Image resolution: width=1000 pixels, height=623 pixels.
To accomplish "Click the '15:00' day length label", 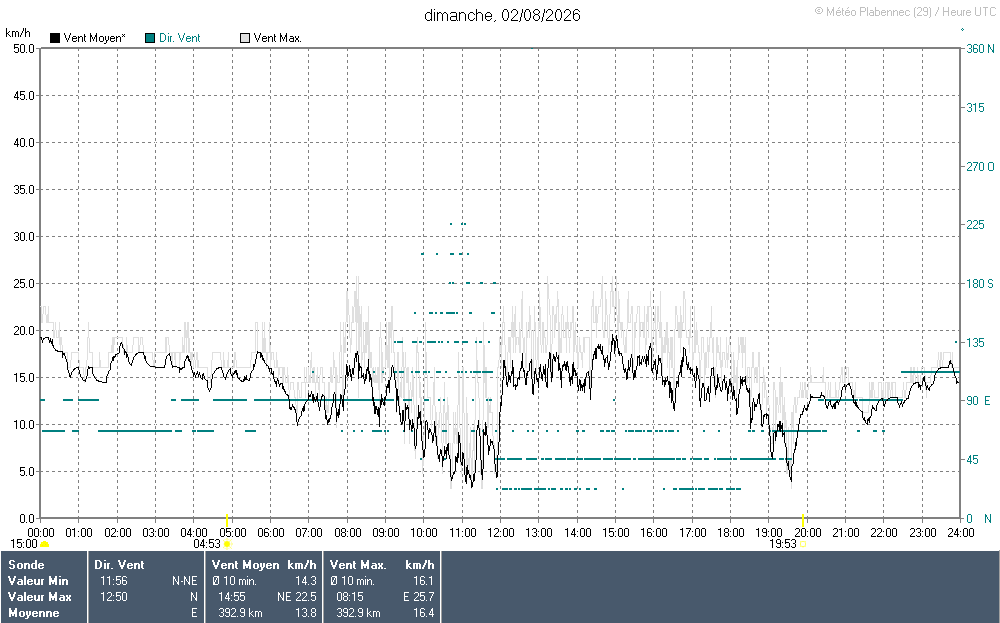I will coord(24,544).
